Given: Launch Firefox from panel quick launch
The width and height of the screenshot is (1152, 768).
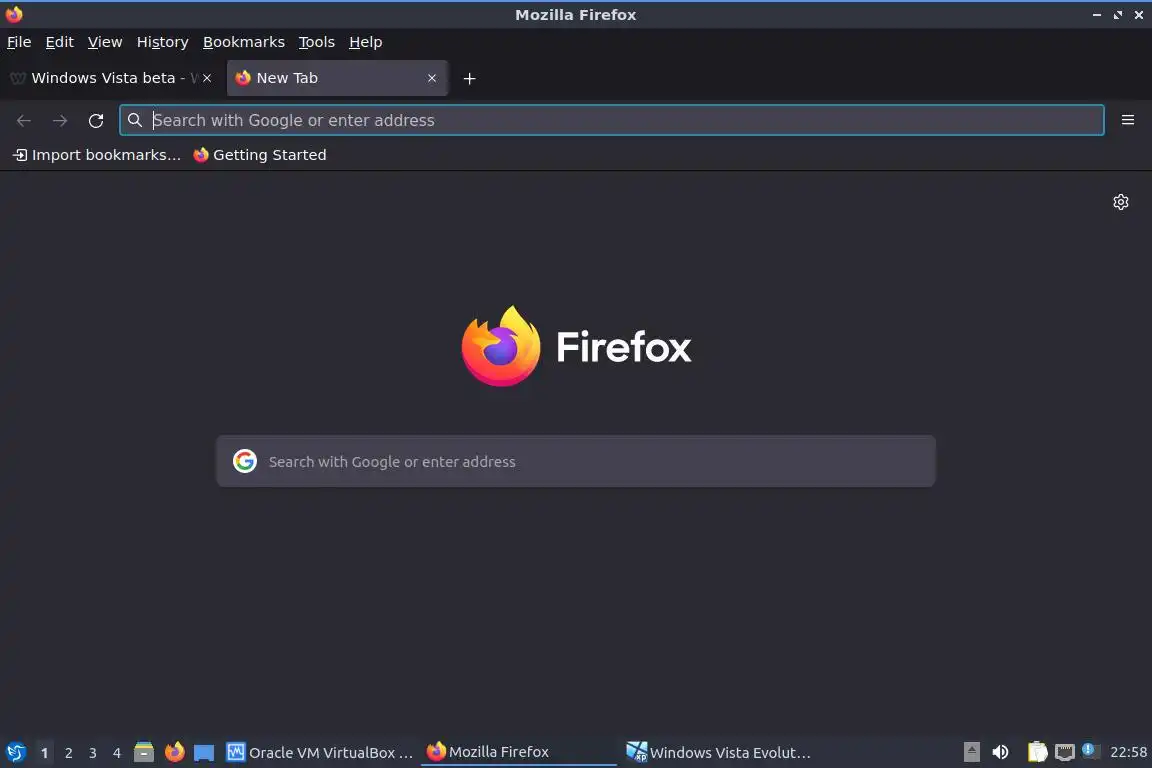Looking at the screenshot, I should click(174, 752).
